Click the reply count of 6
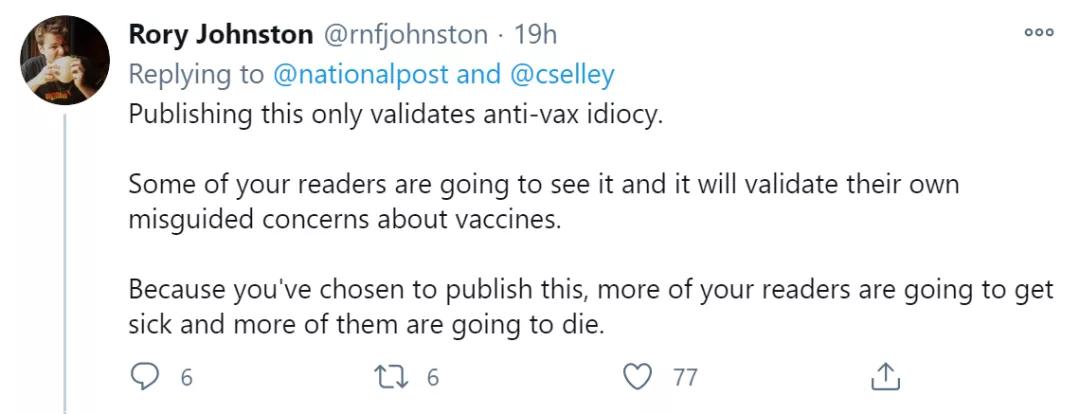Viewport: 1080px width, 414px height. (x=185, y=377)
